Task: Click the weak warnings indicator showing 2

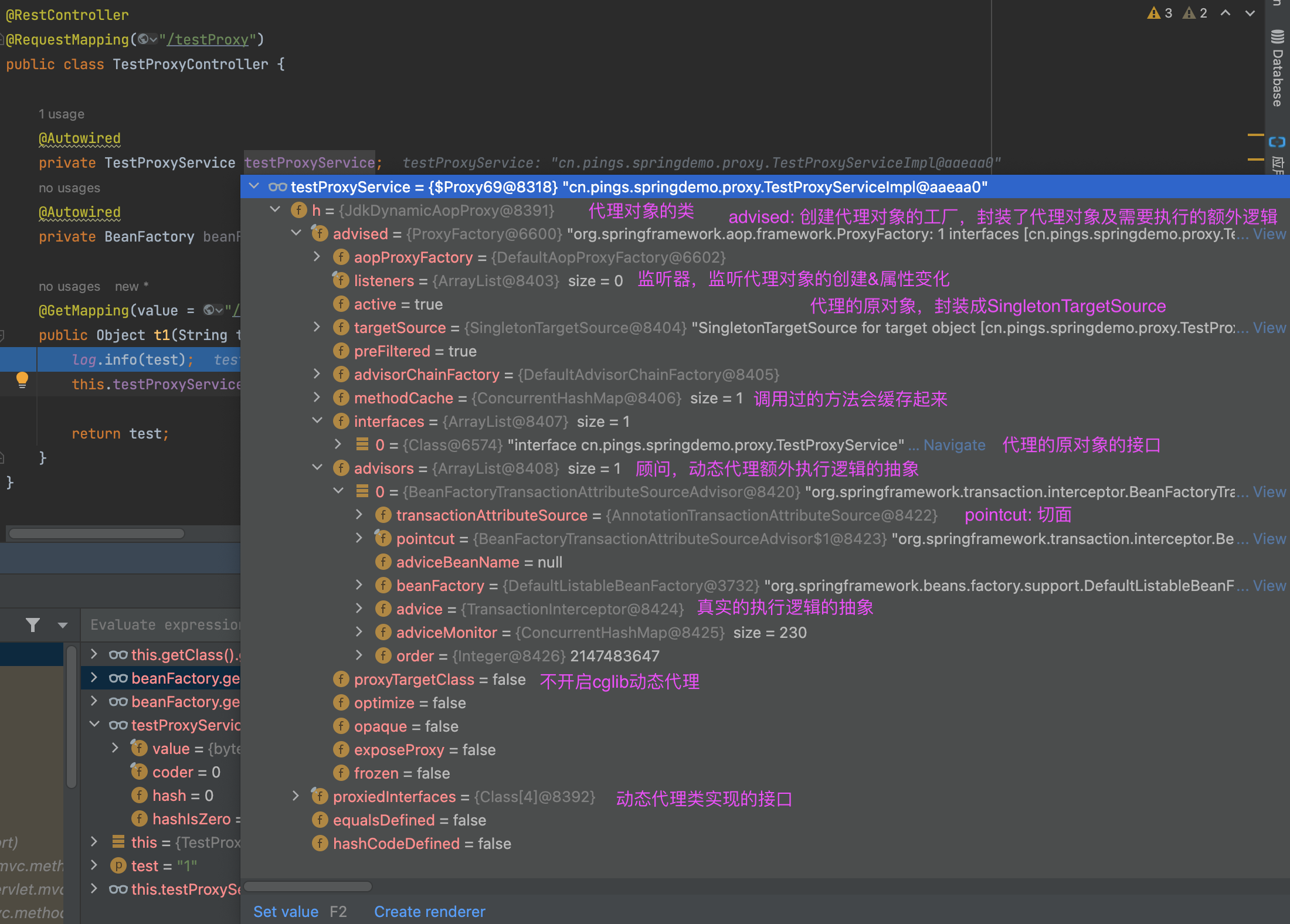Action: tap(1195, 13)
